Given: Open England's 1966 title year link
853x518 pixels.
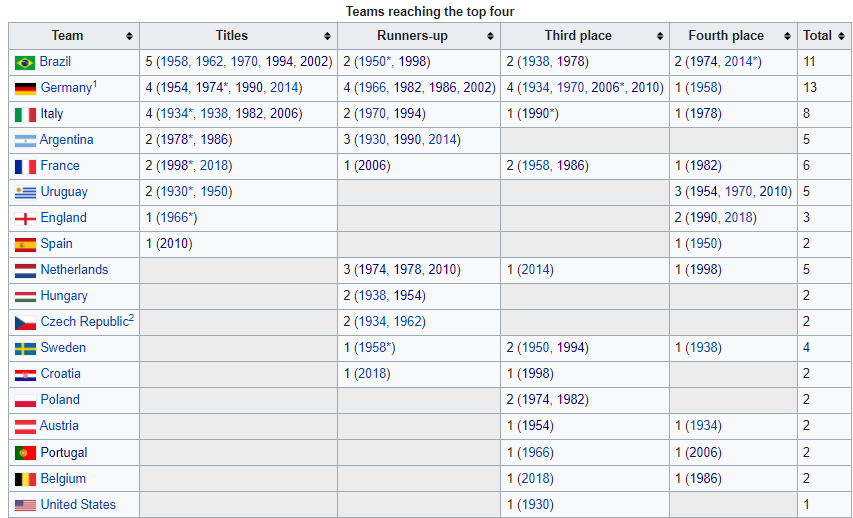Looking at the screenshot, I should point(176,218).
